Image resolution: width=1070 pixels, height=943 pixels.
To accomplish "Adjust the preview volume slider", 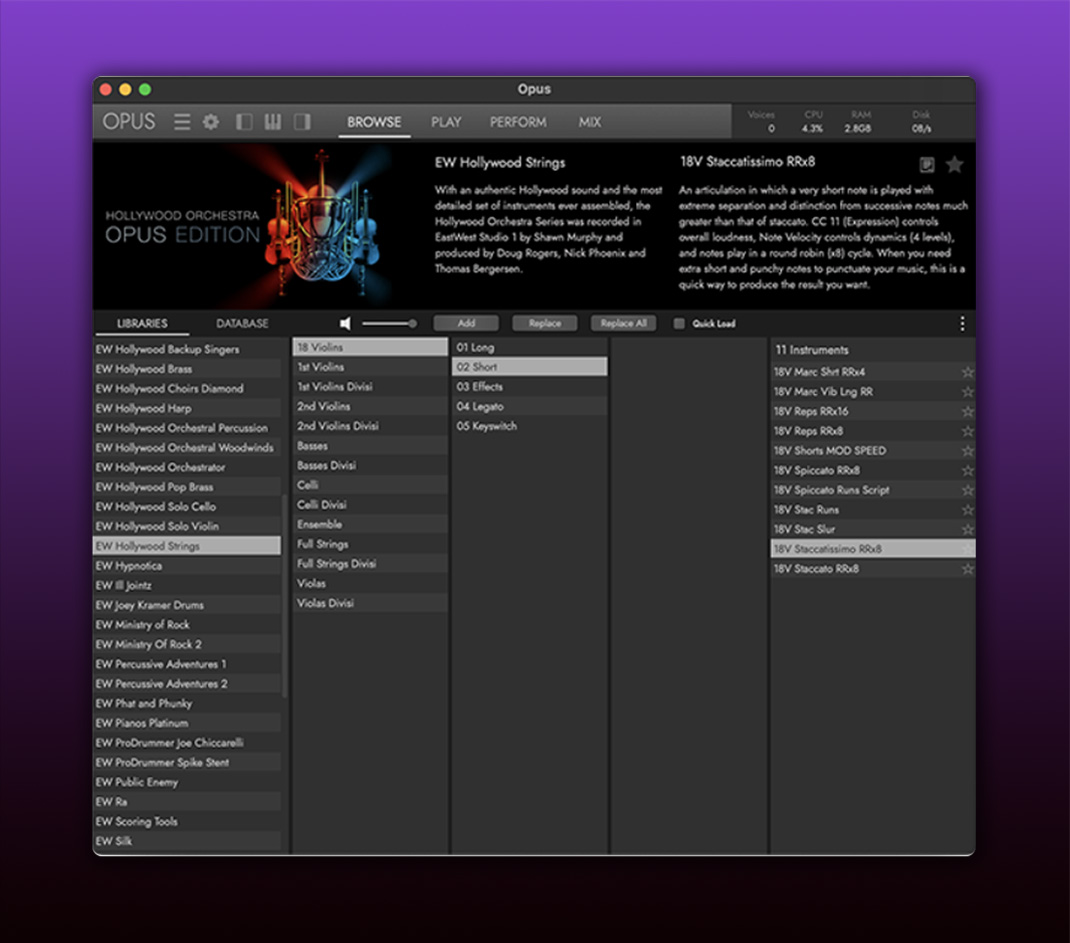I will point(389,323).
